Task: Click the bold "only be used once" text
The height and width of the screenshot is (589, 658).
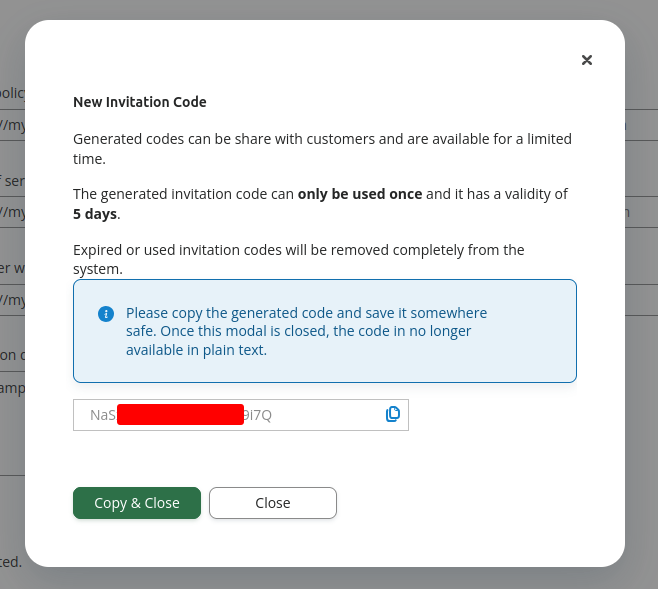Action: [x=360, y=194]
